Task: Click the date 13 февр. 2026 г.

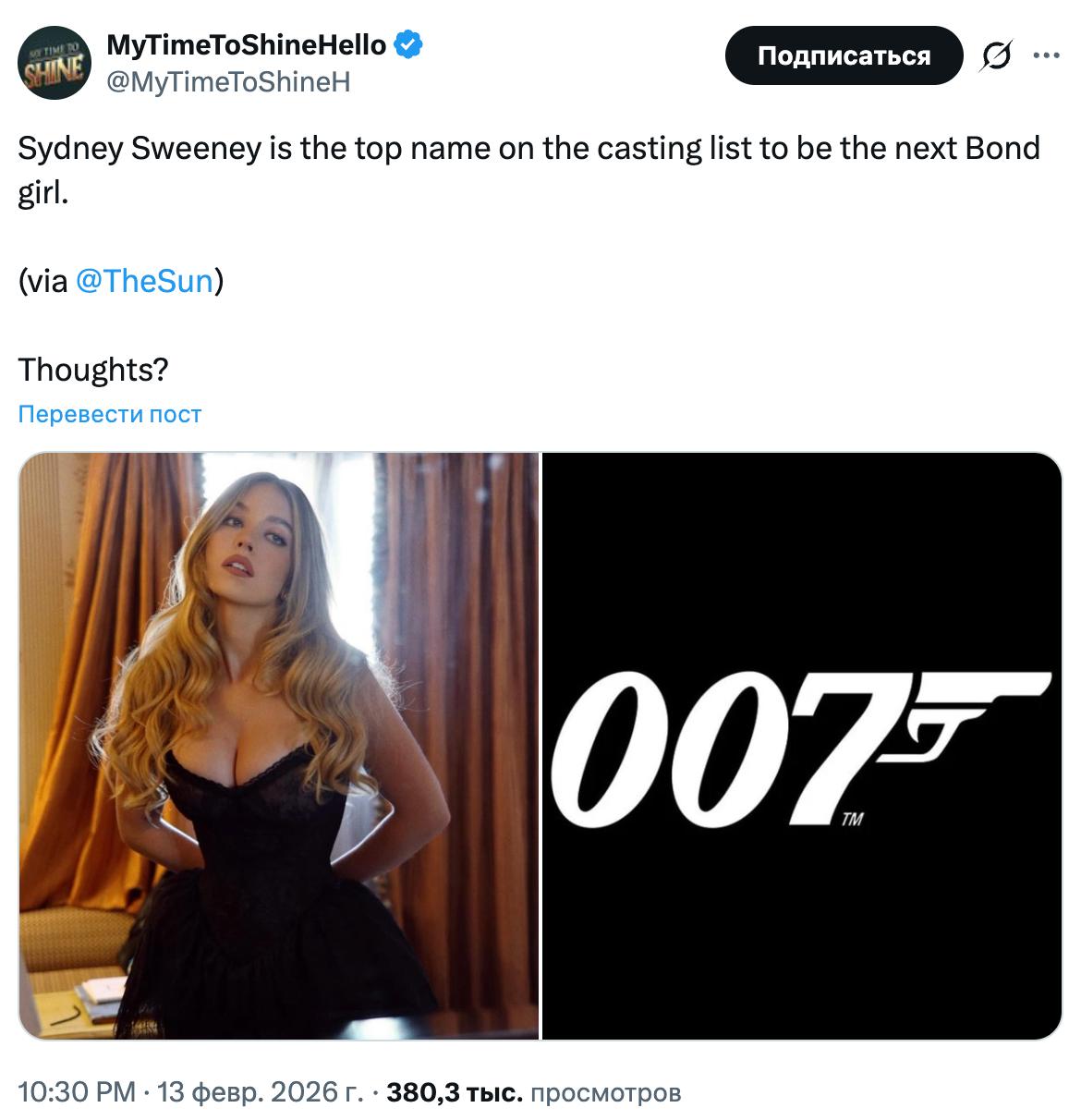Action: pyautogui.click(x=261, y=1092)
